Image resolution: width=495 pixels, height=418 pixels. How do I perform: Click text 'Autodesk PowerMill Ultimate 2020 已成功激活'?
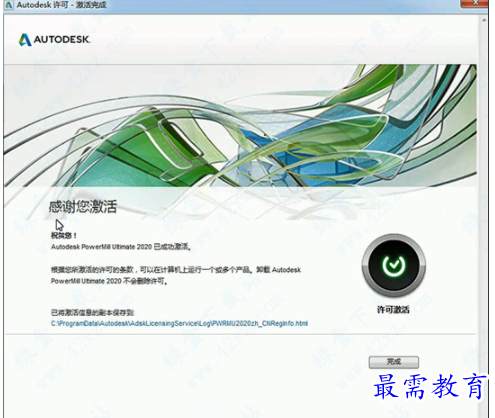tap(121, 247)
